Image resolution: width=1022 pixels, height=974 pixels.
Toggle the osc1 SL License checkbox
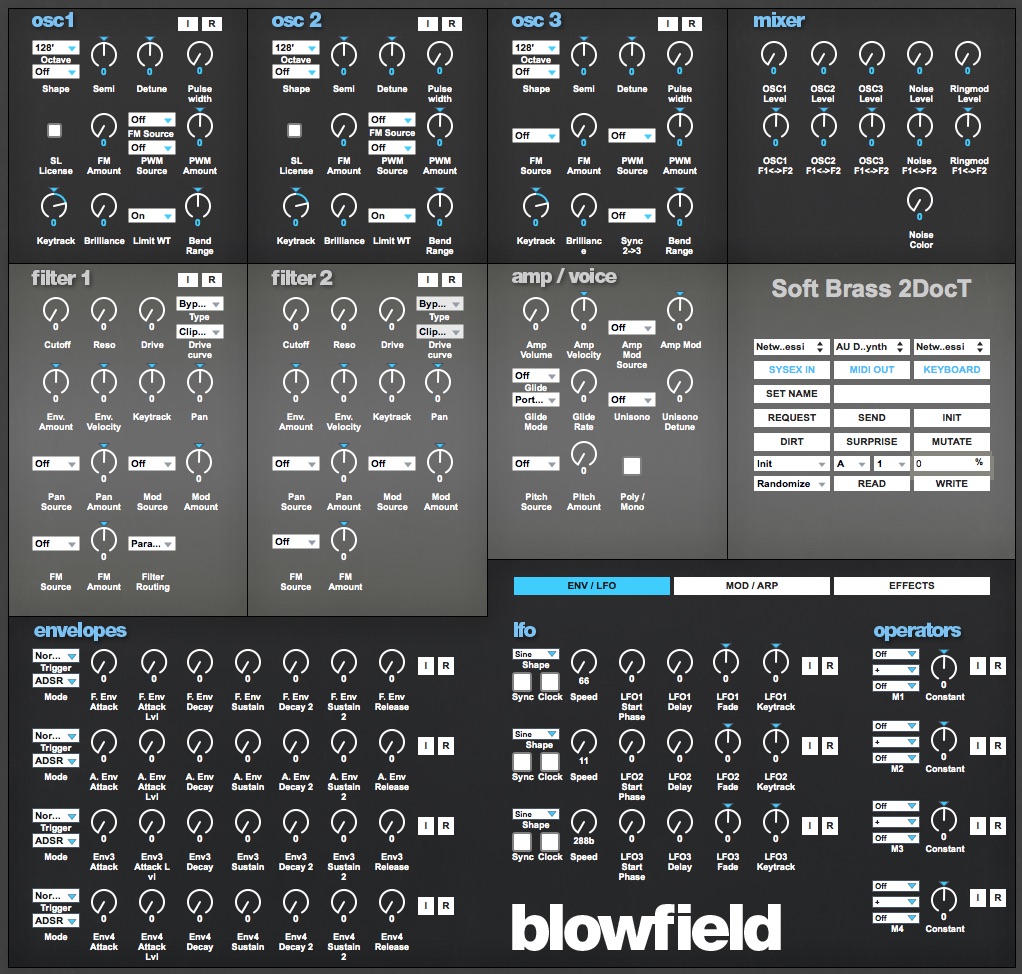pos(55,130)
